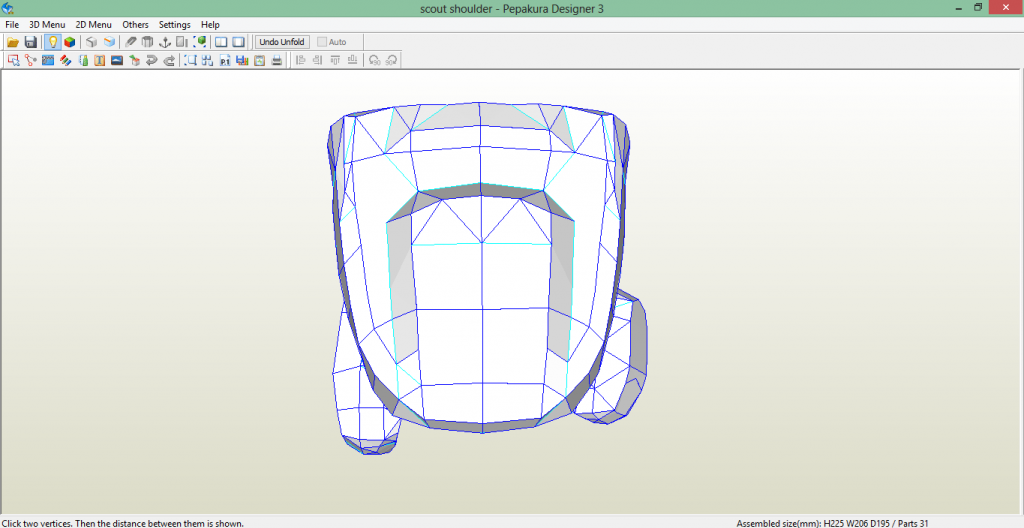Enable the Auto checkbox

[x=322, y=42]
